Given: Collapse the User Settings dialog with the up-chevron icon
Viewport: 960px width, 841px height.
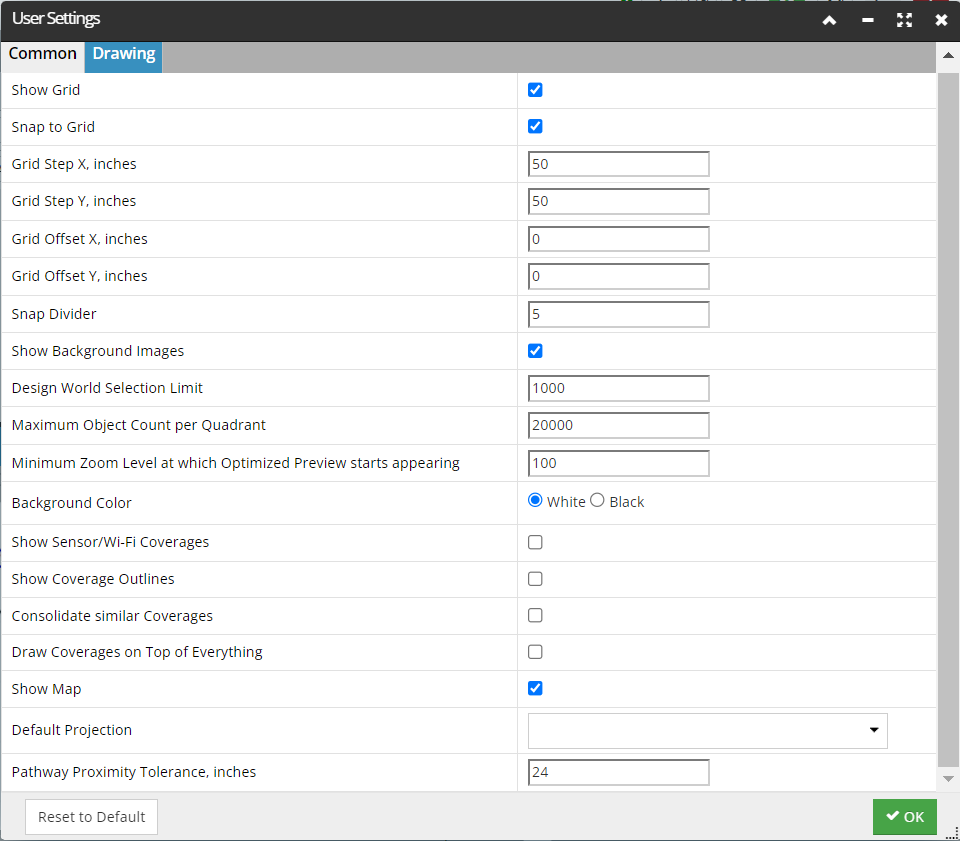Looking at the screenshot, I should 829,20.
